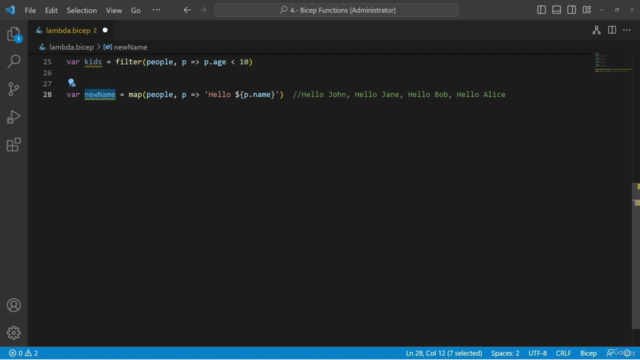The height and width of the screenshot is (360, 640).
Task: Open the Accounts menu
Action: point(14,305)
